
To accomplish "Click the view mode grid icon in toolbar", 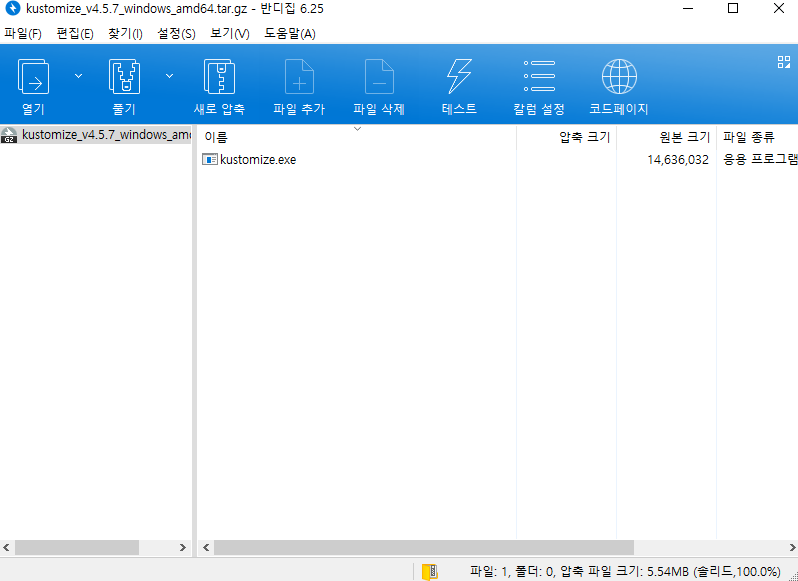I will (784, 62).
